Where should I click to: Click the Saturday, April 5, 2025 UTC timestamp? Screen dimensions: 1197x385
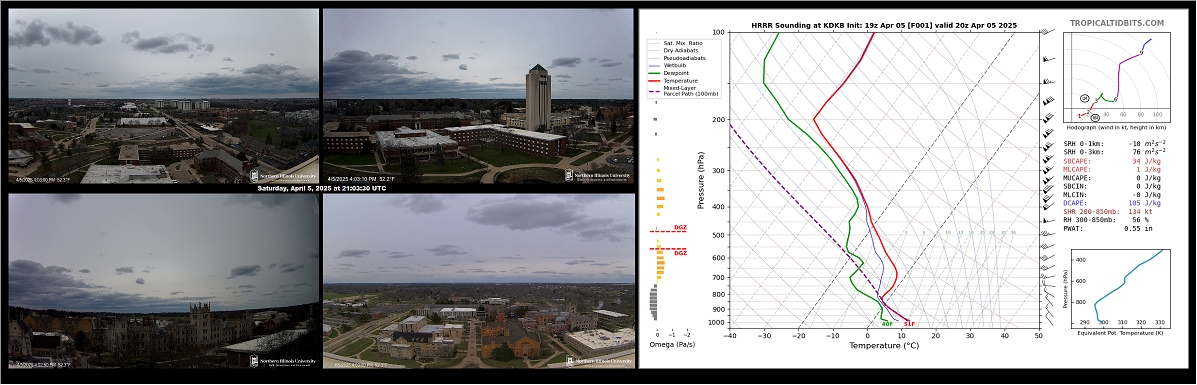(x=321, y=188)
